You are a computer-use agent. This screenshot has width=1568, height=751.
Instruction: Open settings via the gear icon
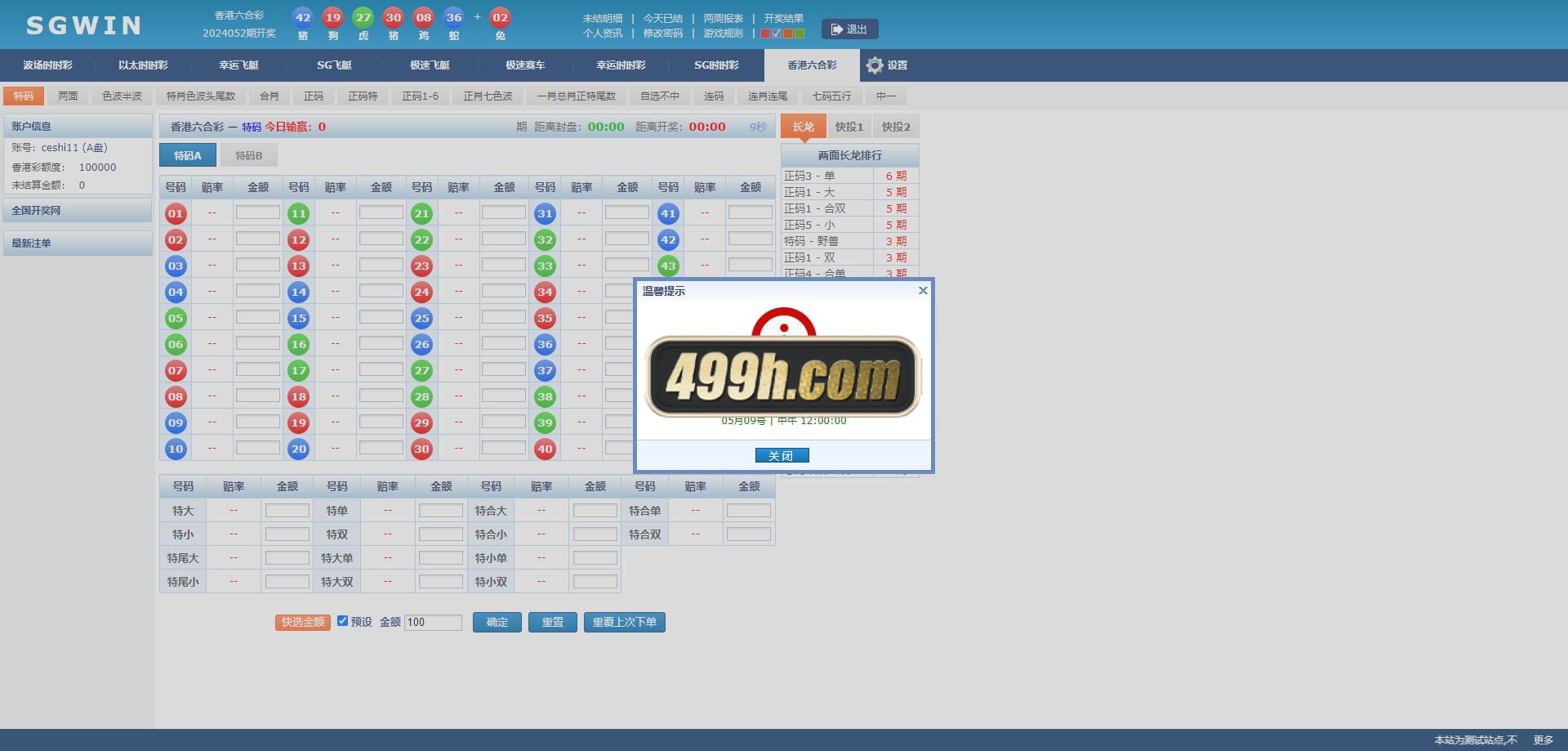[875, 65]
